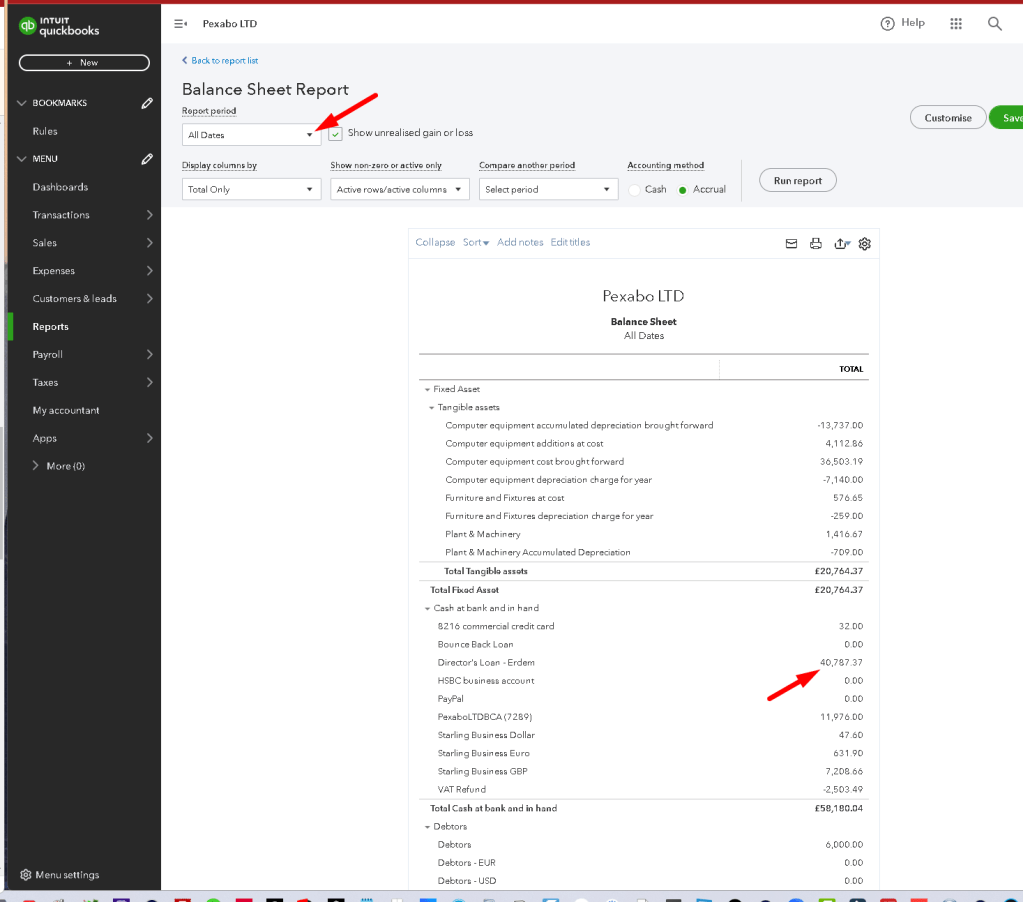The image size is (1023, 902).
Task: Open the Report period dropdown
Action: pyautogui.click(x=251, y=134)
